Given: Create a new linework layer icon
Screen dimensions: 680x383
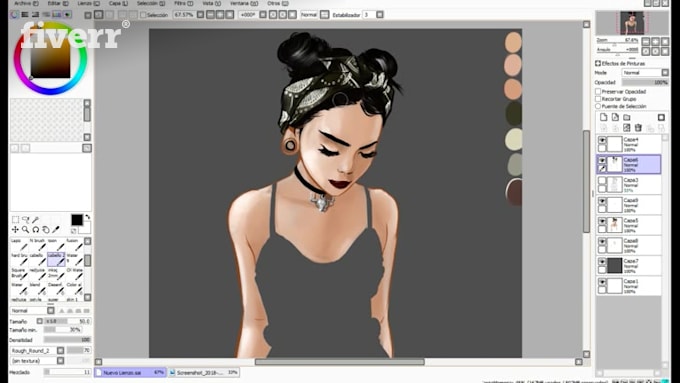Looking at the screenshot, I should point(615,117).
